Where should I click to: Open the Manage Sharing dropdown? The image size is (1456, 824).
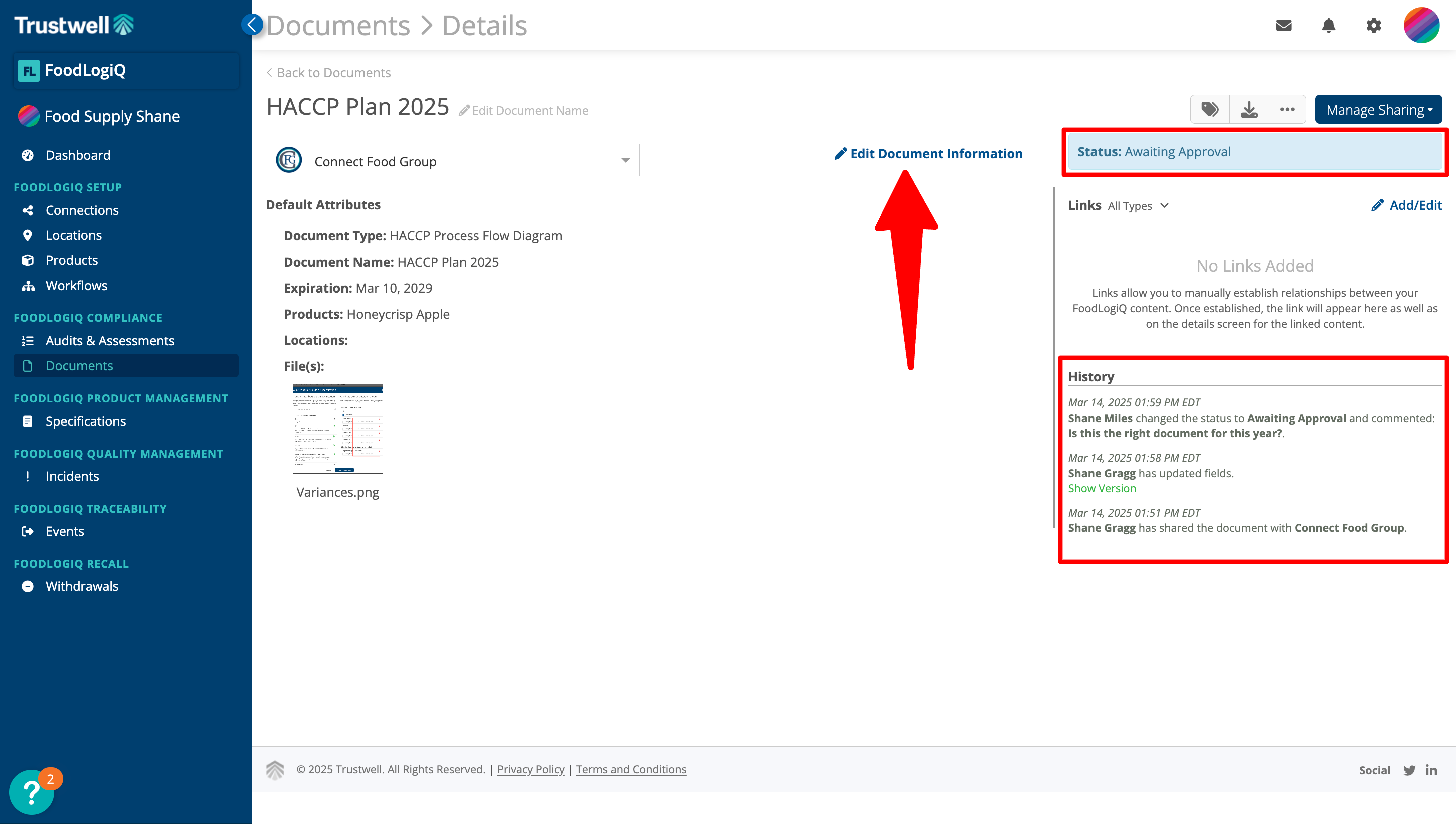(1378, 109)
